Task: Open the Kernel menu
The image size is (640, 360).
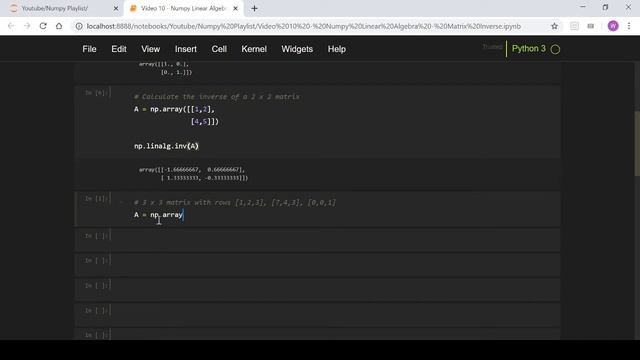Action: (254, 49)
